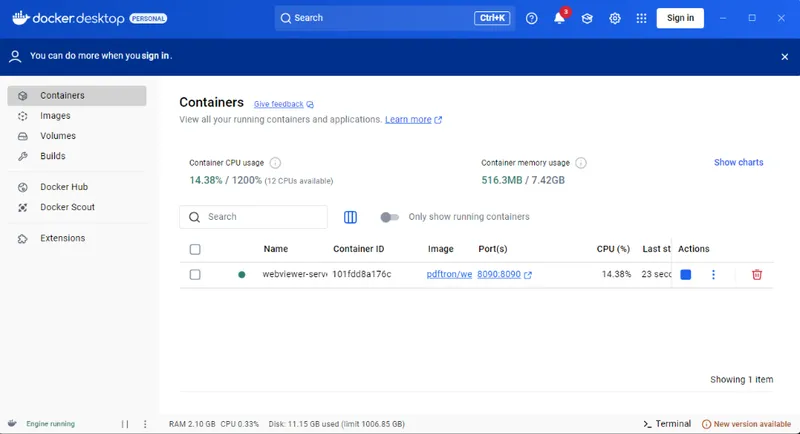Click the new version warning icon

pos(706,424)
